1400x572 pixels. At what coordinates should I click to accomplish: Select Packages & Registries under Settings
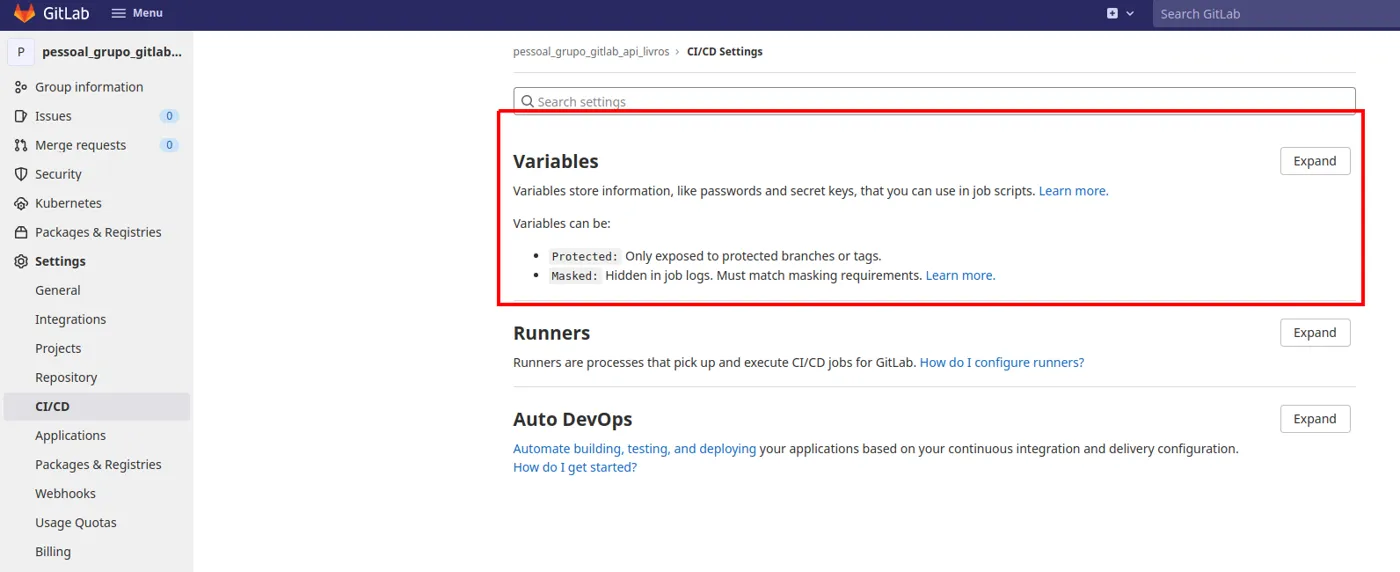coord(96,464)
